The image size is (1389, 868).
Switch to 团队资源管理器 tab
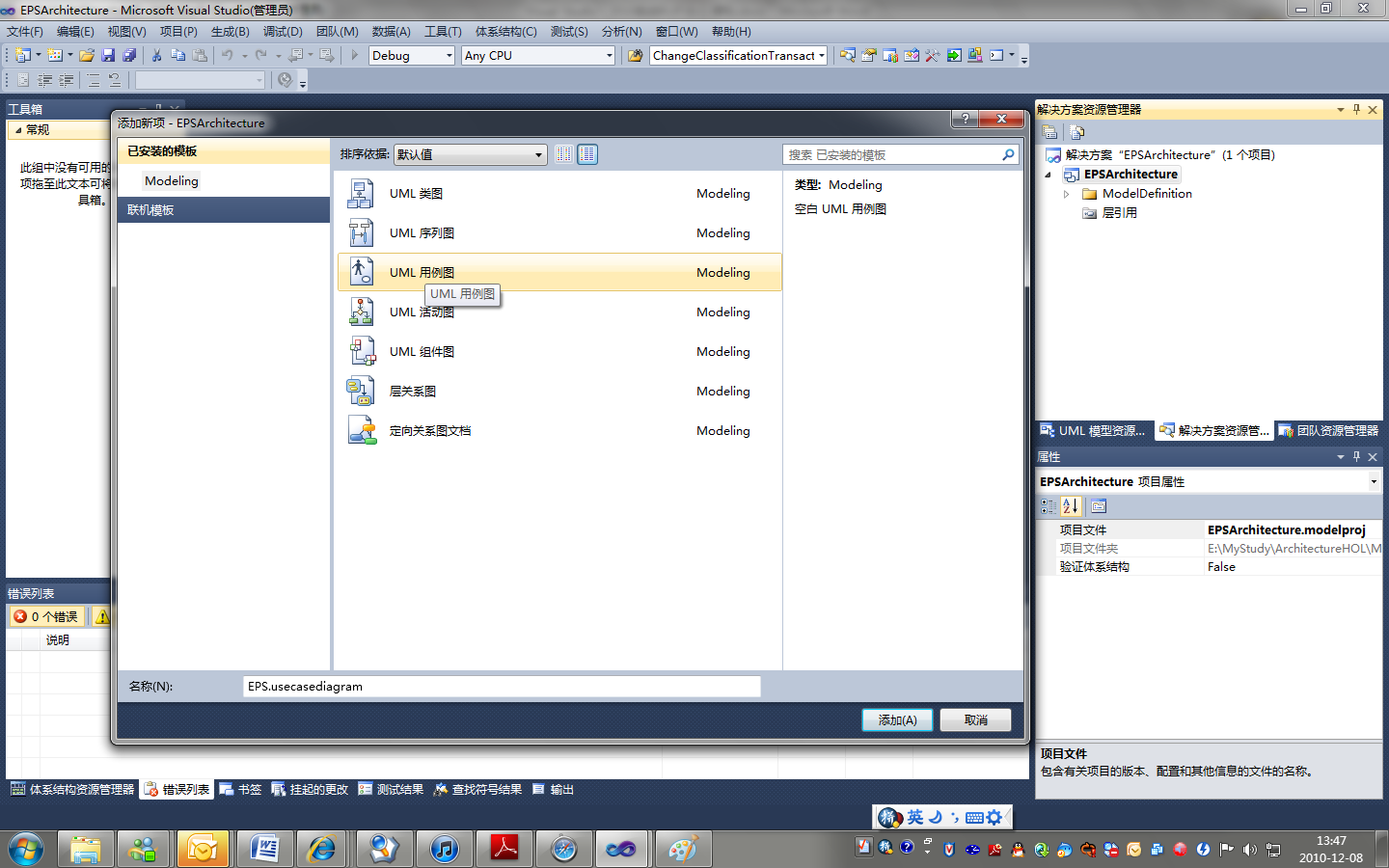[1328, 431]
